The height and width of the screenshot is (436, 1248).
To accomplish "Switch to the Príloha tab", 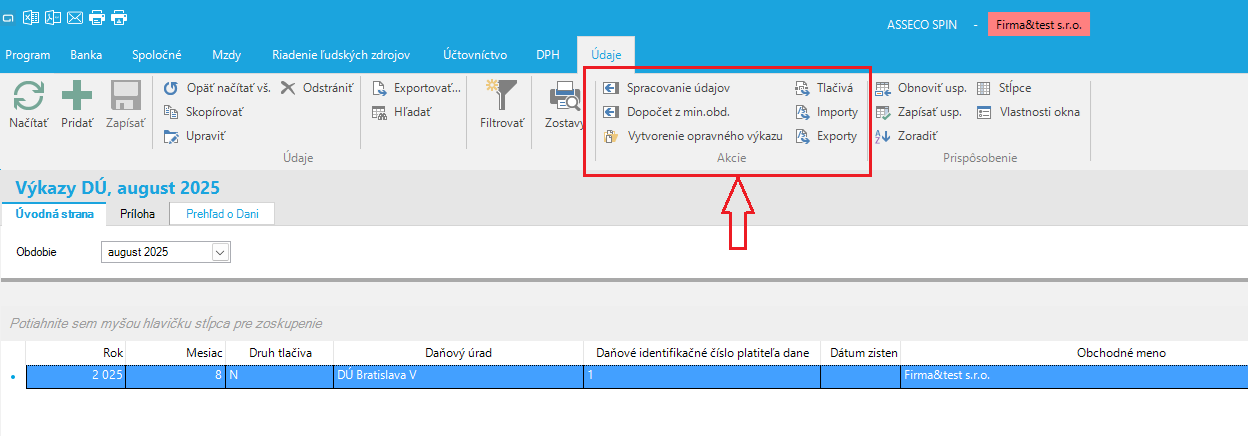I will pos(137,214).
